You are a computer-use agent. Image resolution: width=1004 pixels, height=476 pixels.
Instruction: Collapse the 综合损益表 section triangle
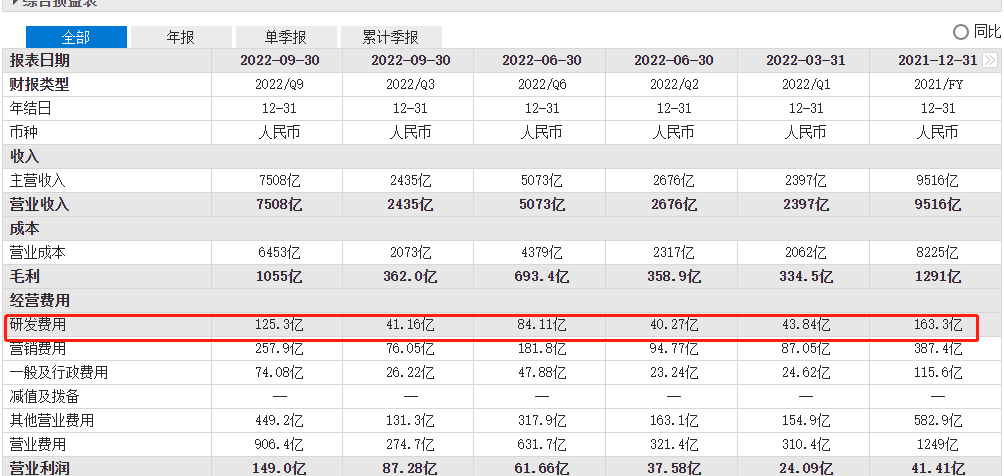[x=15, y=4]
